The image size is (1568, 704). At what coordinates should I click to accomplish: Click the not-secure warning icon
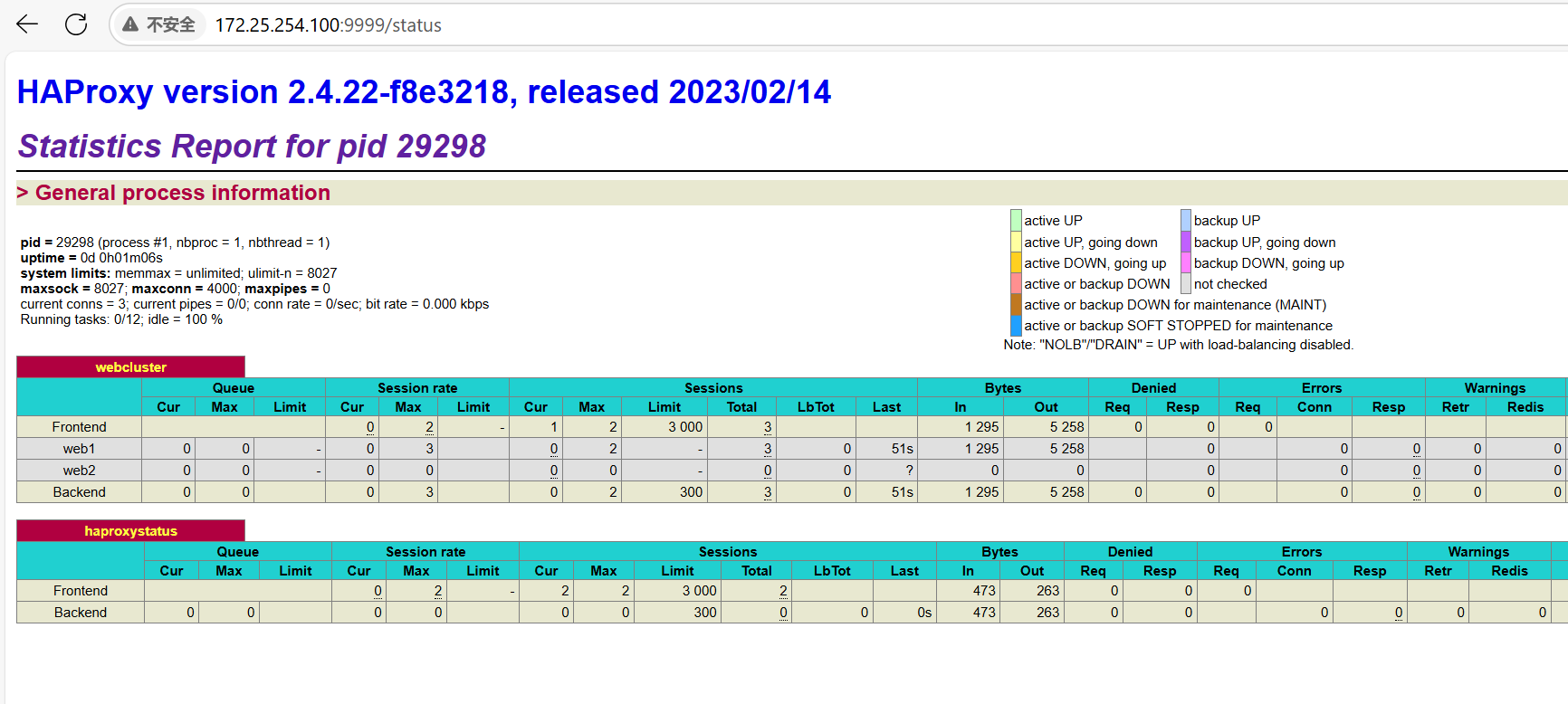130,24
